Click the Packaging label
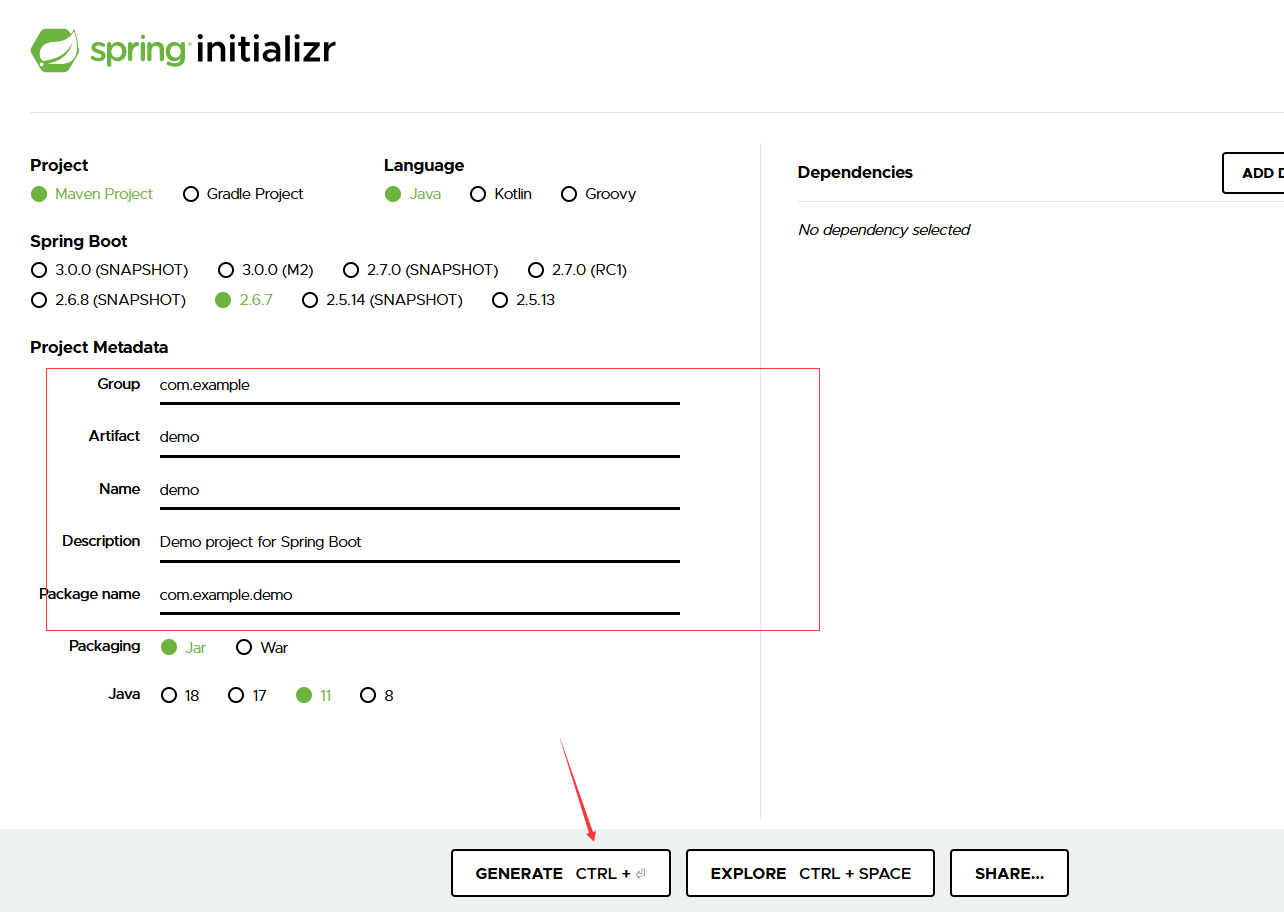1284x912 pixels. [x=104, y=646]
